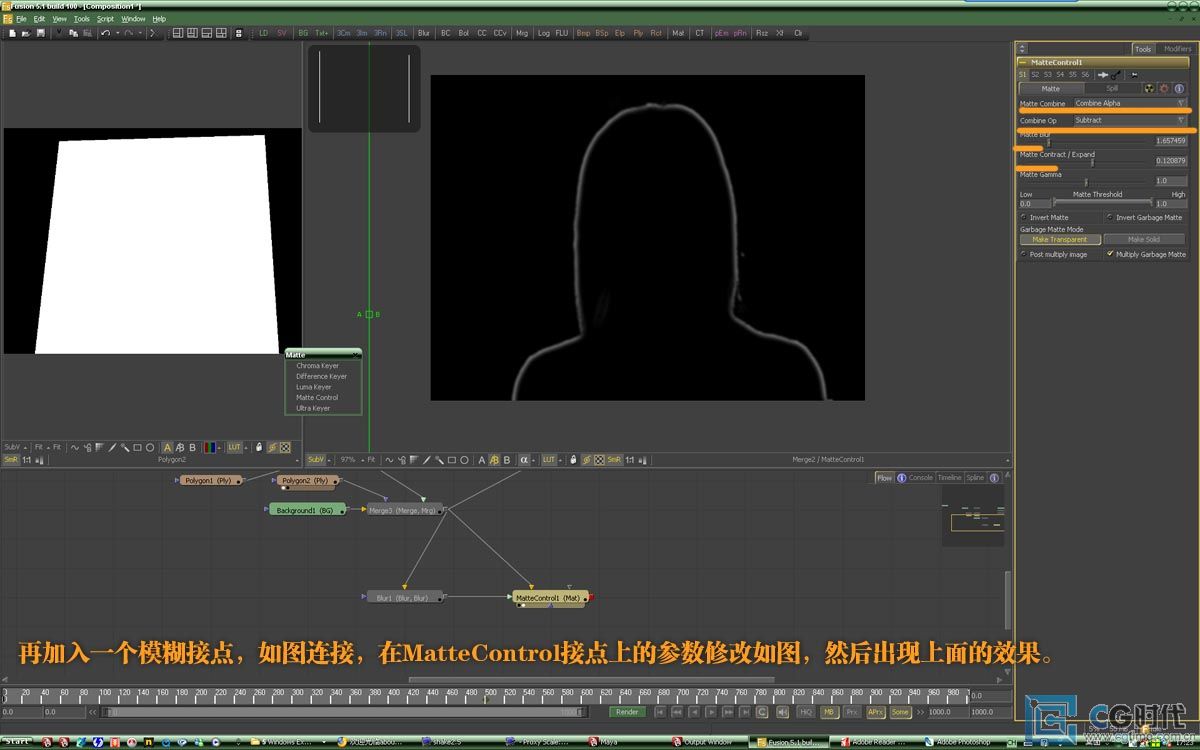Open the Script menu
The height and width of the screenshot is (750, 1200).
click(x=105, y=19)
